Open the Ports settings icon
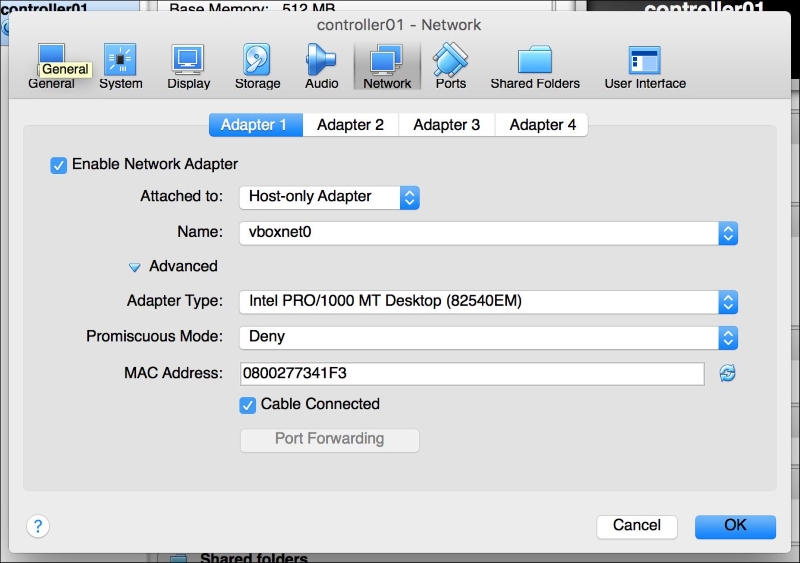The height and width of the screenshot is (563, 800). point(451,66)
